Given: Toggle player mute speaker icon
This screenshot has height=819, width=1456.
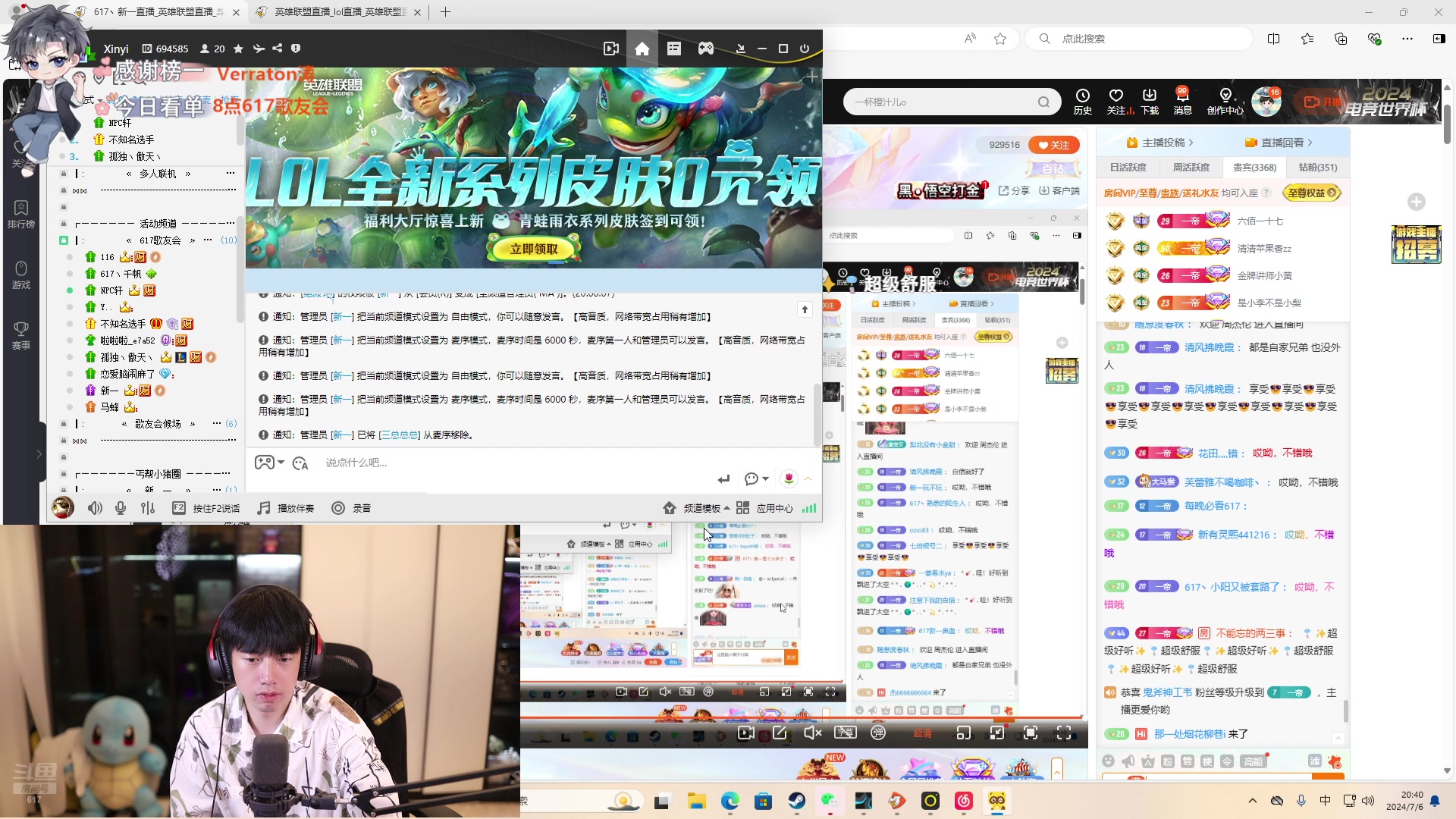Looking at the screenshot, I should [x=812, y=733].
